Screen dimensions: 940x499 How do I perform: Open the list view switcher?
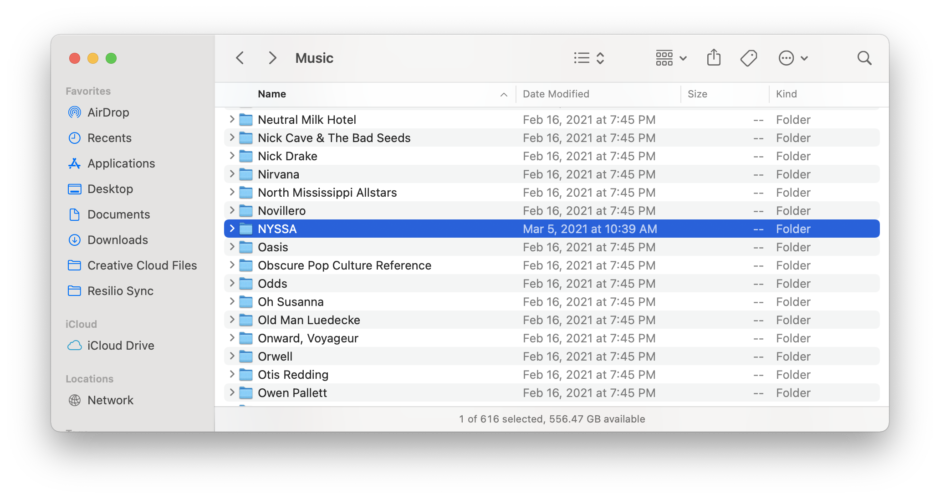589,58
